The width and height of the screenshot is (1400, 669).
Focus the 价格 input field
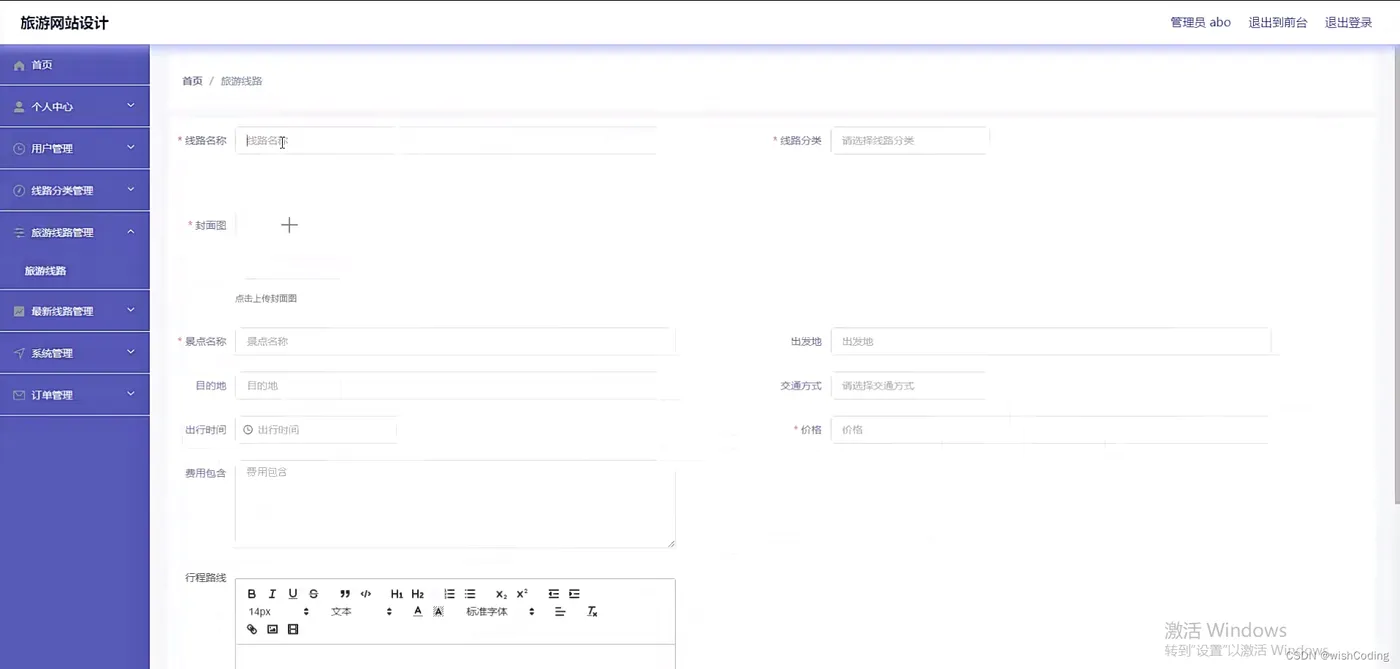click(1051, 430)
